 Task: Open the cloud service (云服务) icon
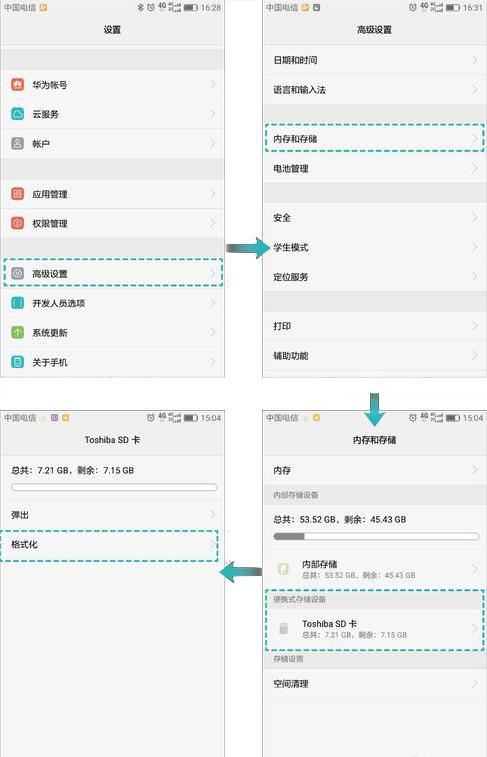17,114
